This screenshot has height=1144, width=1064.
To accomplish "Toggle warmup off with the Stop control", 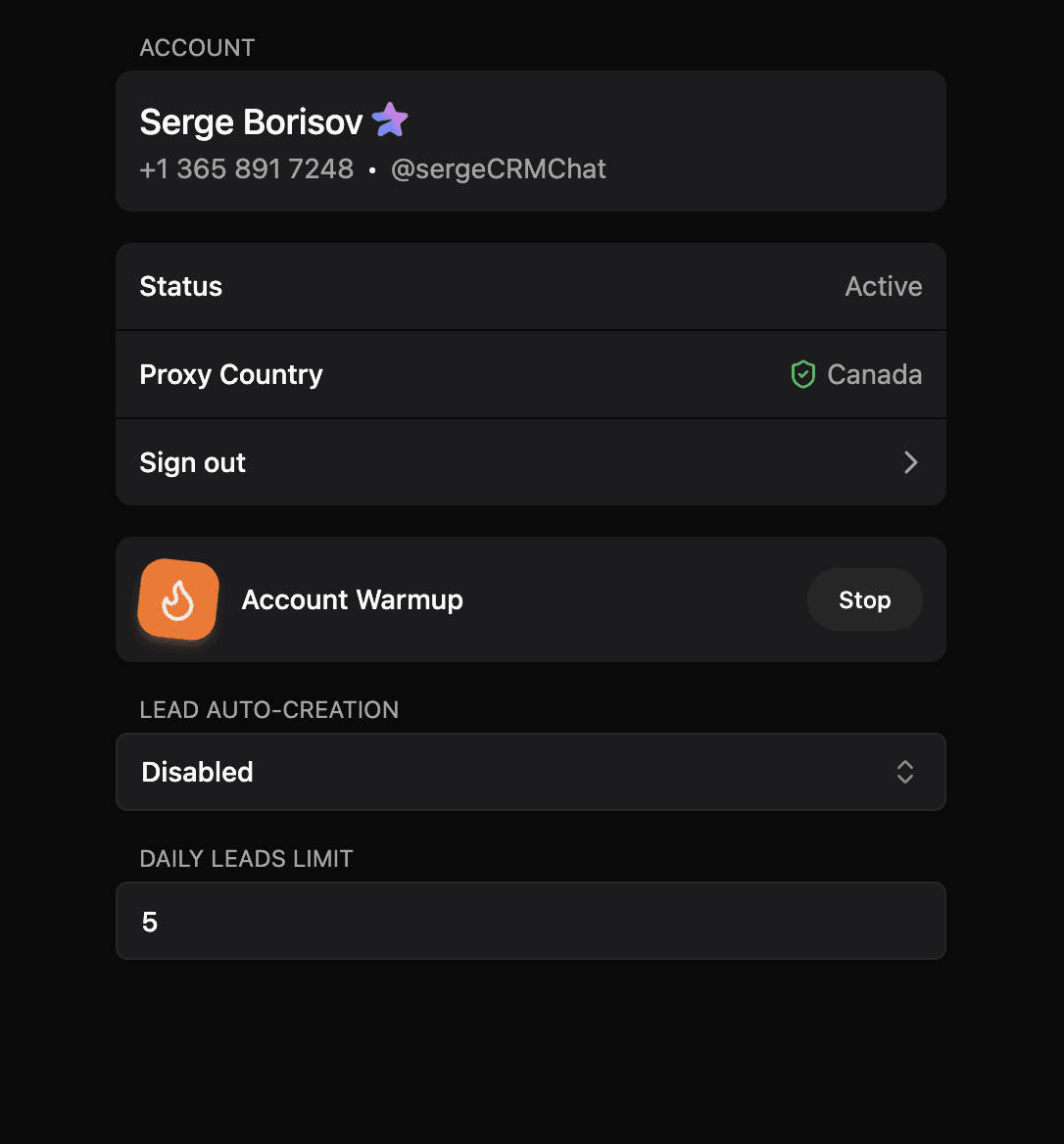I will click(x=864, y=598).
